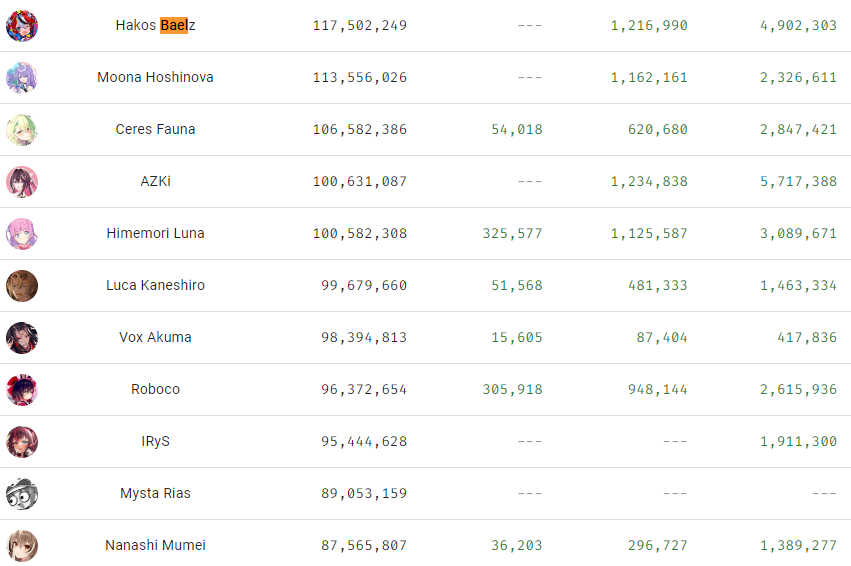Click AZKi's total 100,631,087 value

(360, 181)
